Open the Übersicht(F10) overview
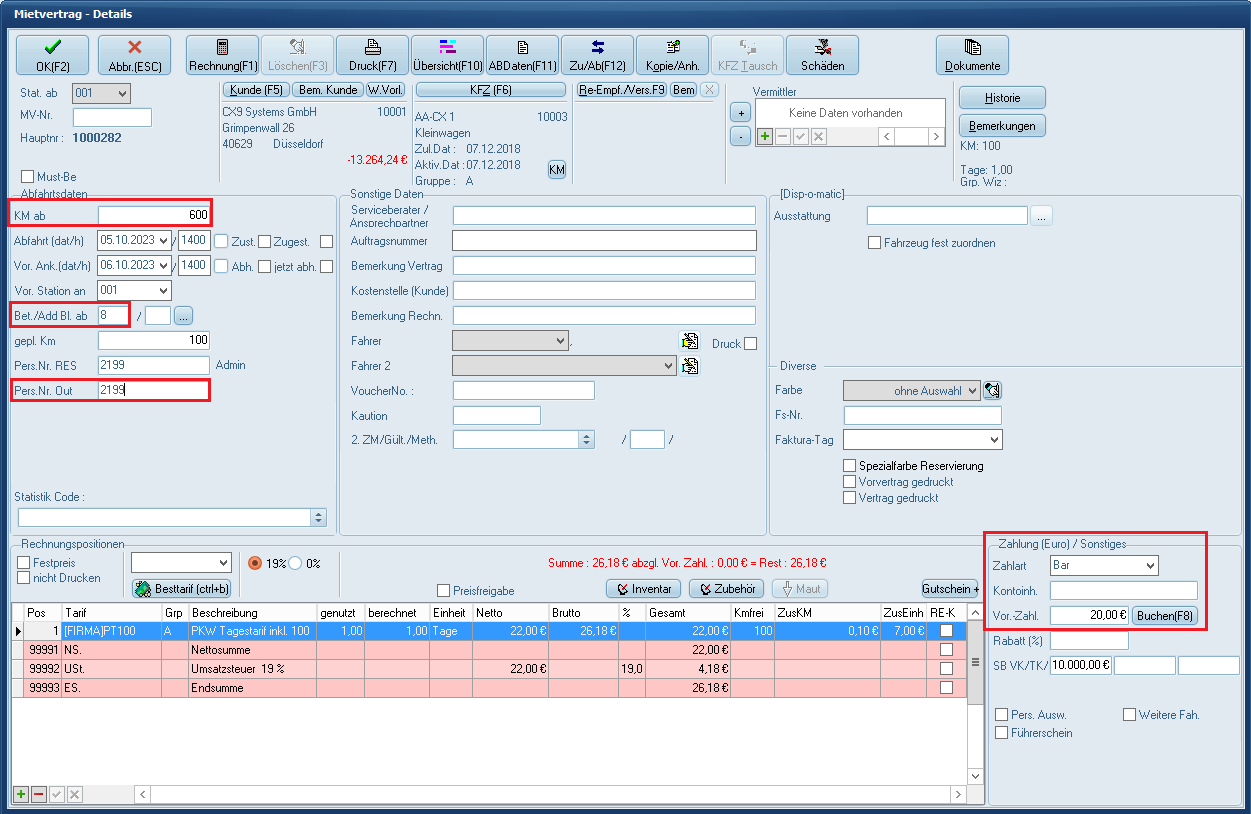1251x814 pixels. coord(447,55)
